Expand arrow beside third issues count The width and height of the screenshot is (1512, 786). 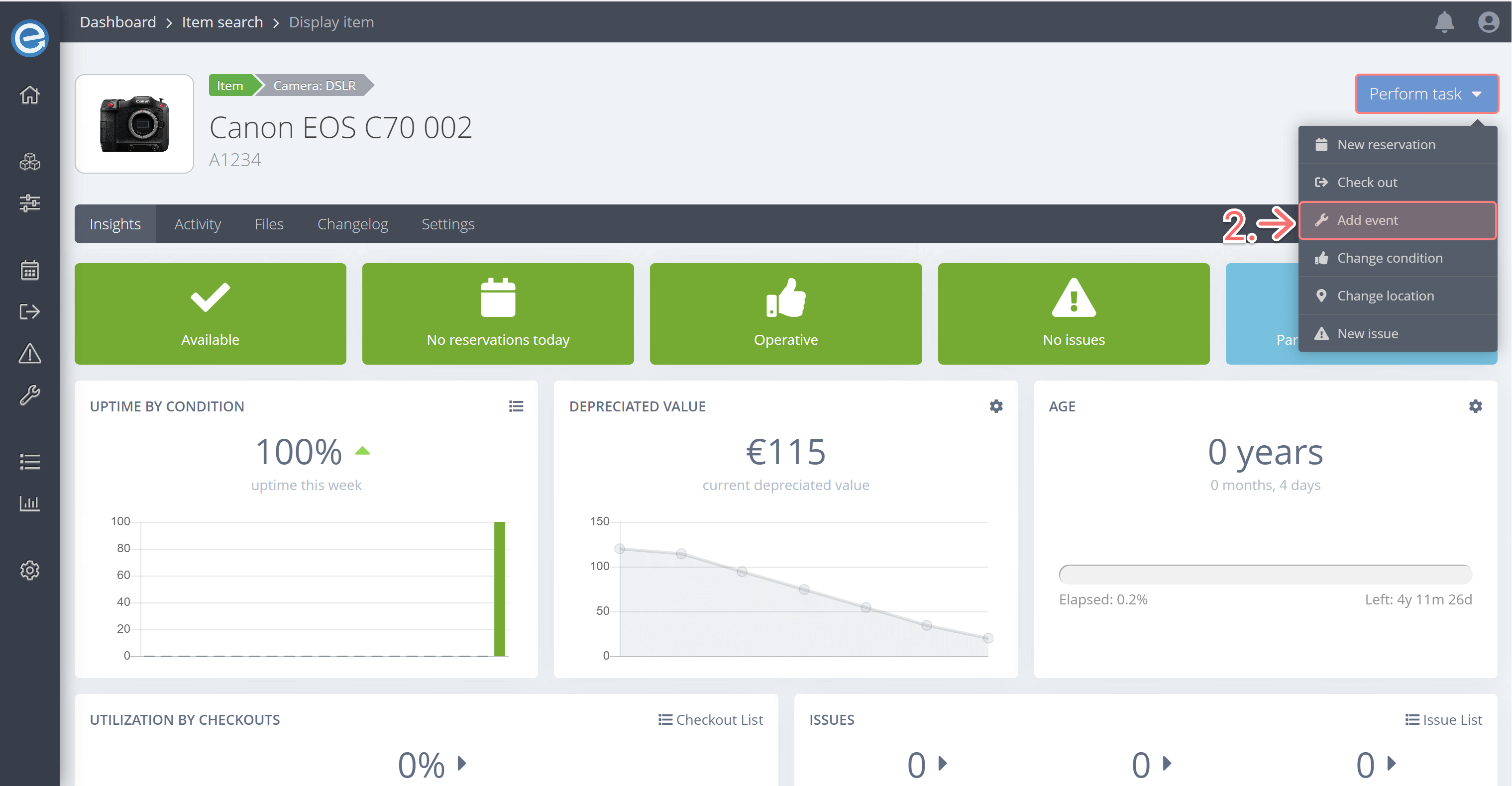coord(1391,763)
